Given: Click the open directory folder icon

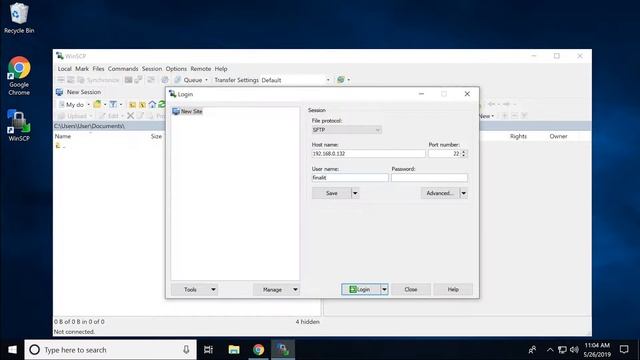Looking at the screenshot, I should click(97, 104).
